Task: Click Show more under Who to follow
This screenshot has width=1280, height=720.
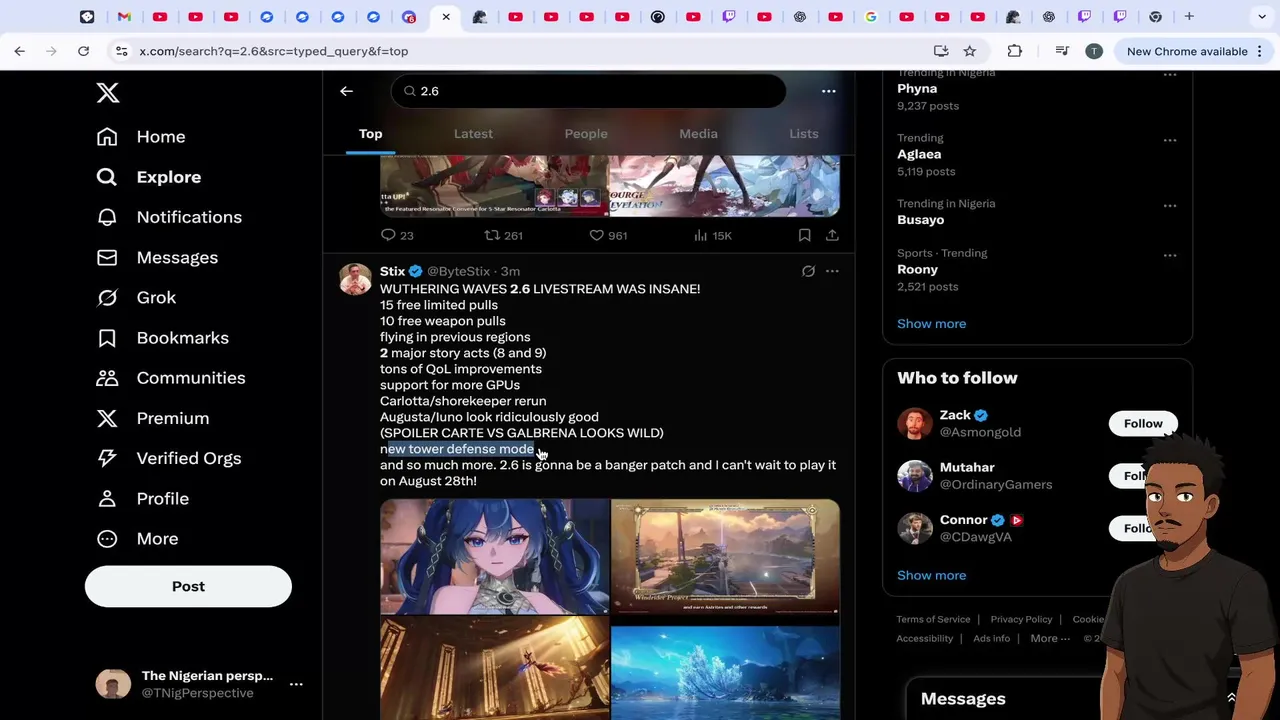Action: pos(931,576)
